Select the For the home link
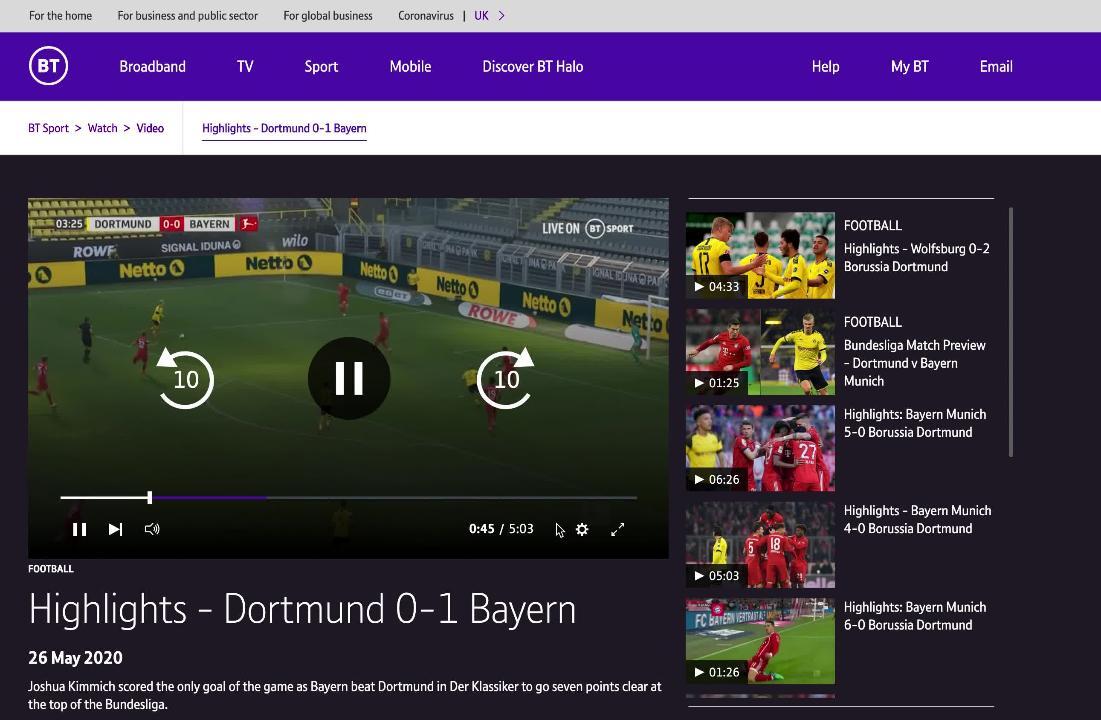Viewport: 1101px width, 720px height. 60,15
